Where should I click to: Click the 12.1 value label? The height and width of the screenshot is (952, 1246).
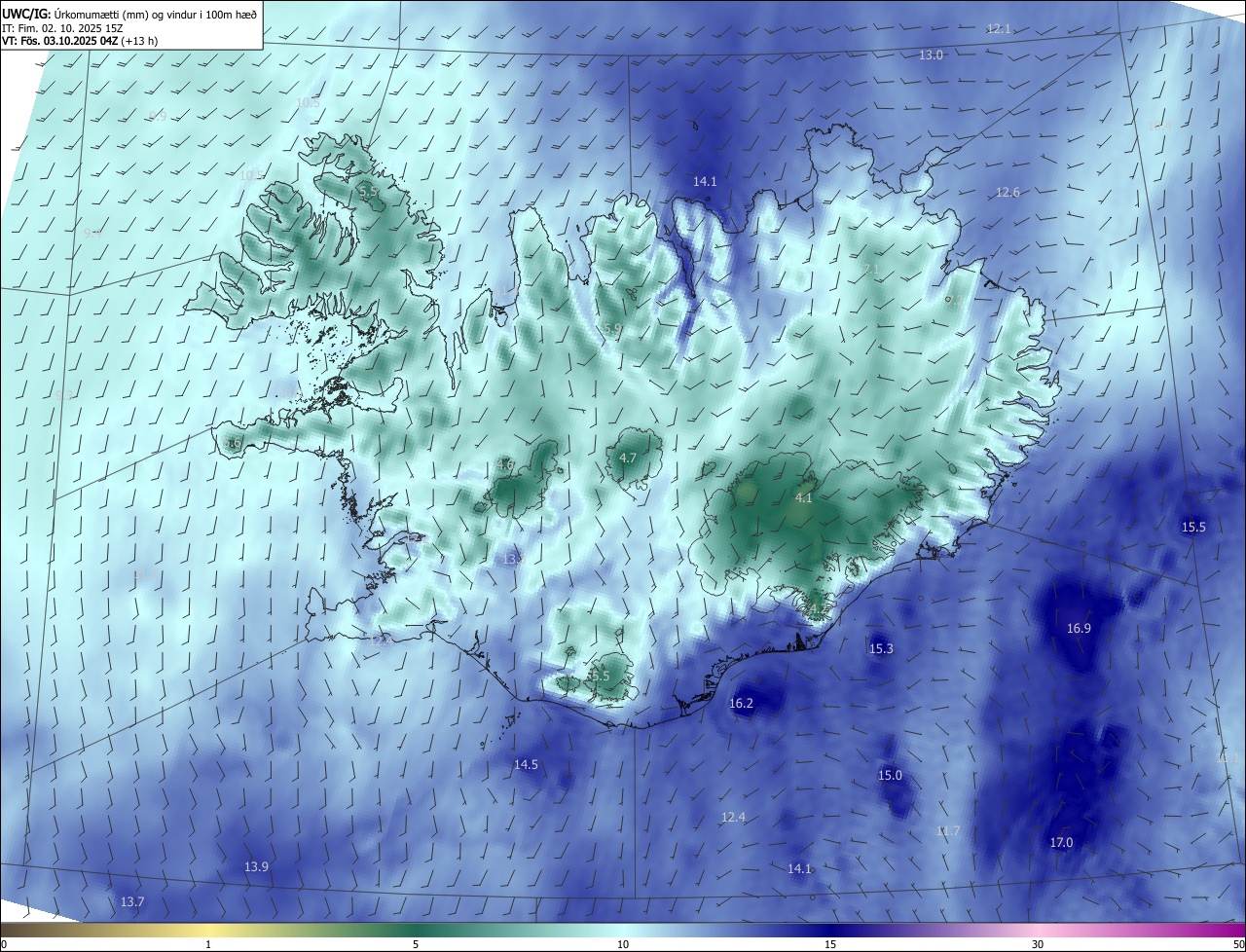(999, 28)
